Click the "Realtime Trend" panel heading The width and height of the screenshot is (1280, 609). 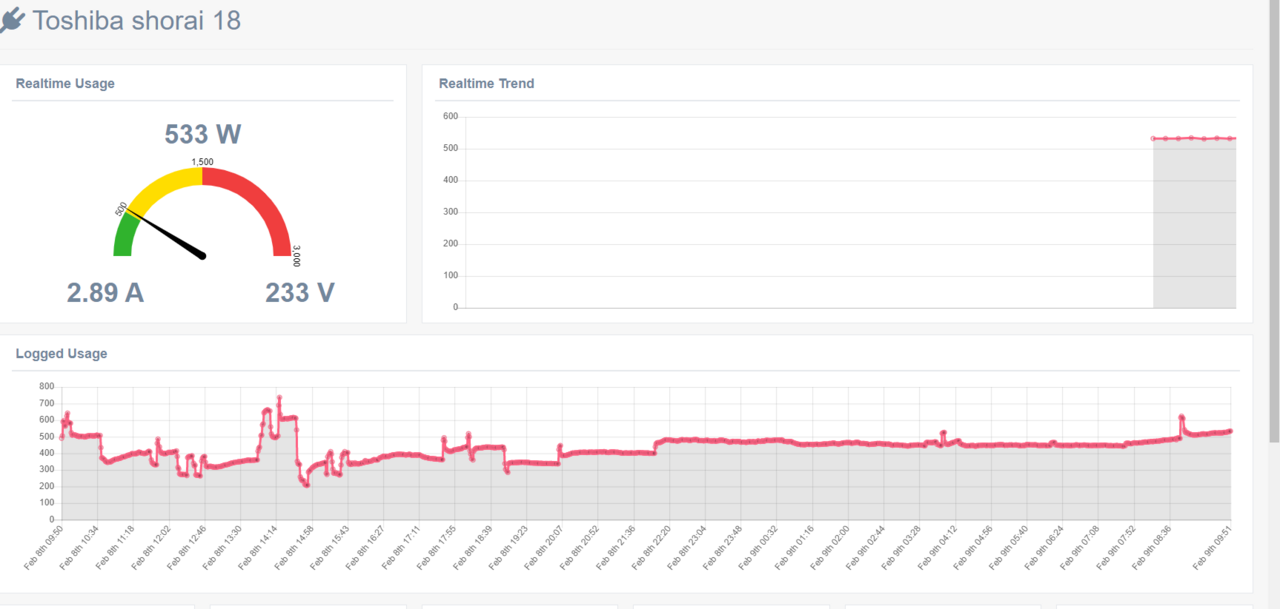pyautogui.click(x=487, y=84)
